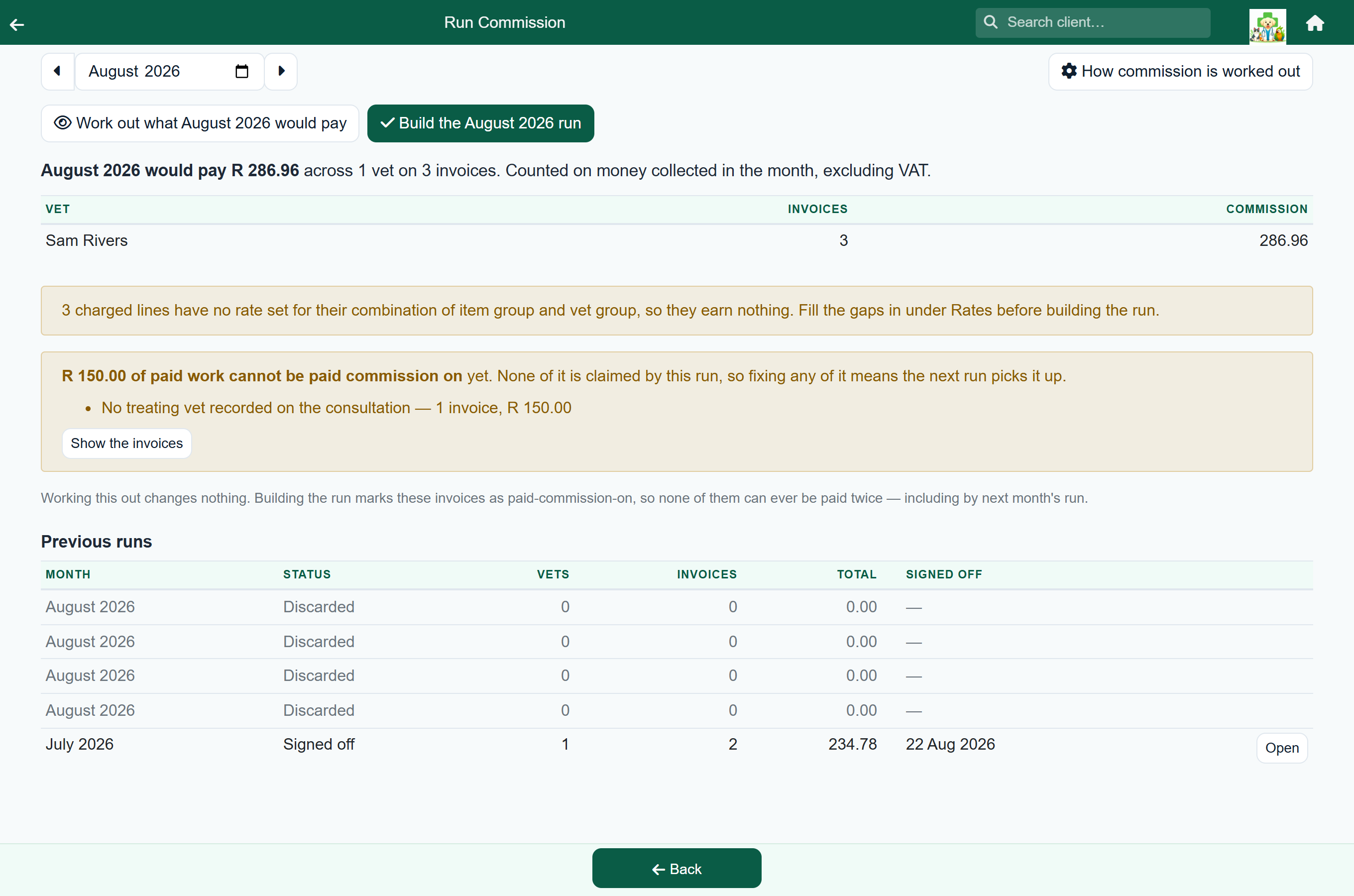Viewport: 1354px width, 896px height.
Task: Click the MONTH column header
Action: point(68,574)
